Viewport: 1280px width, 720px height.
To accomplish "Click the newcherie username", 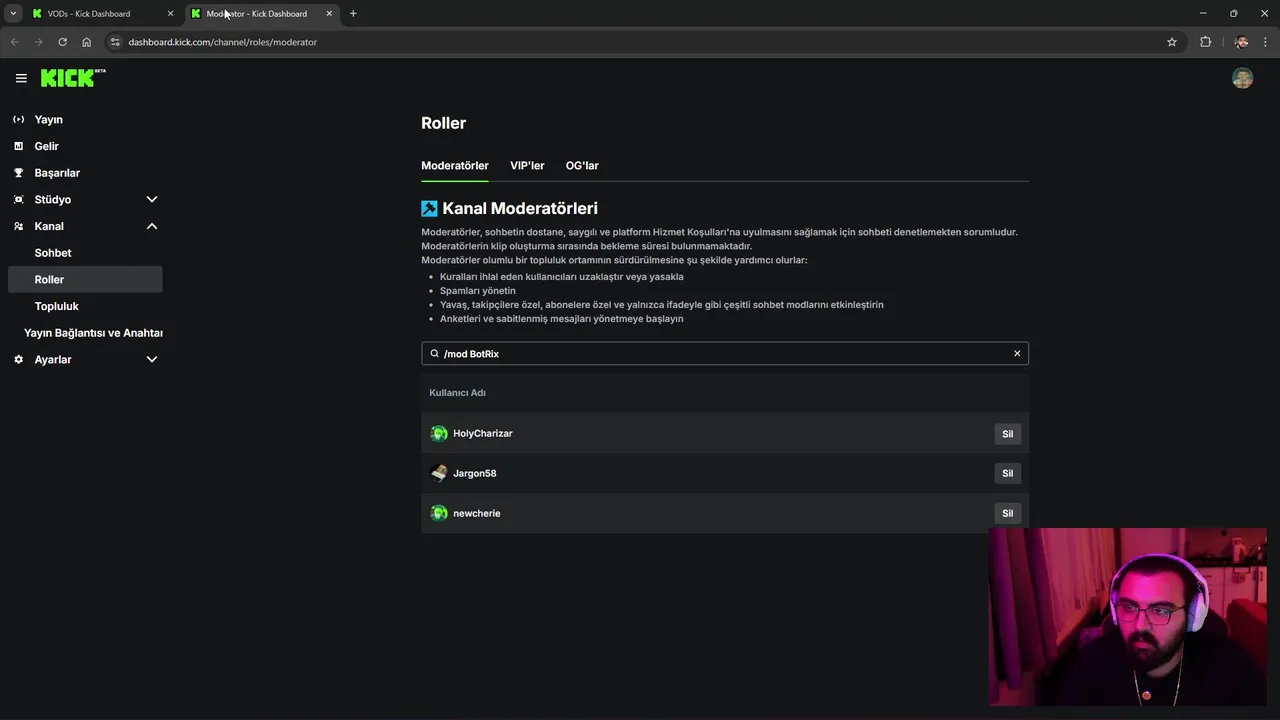I will (x=477, y=513).
